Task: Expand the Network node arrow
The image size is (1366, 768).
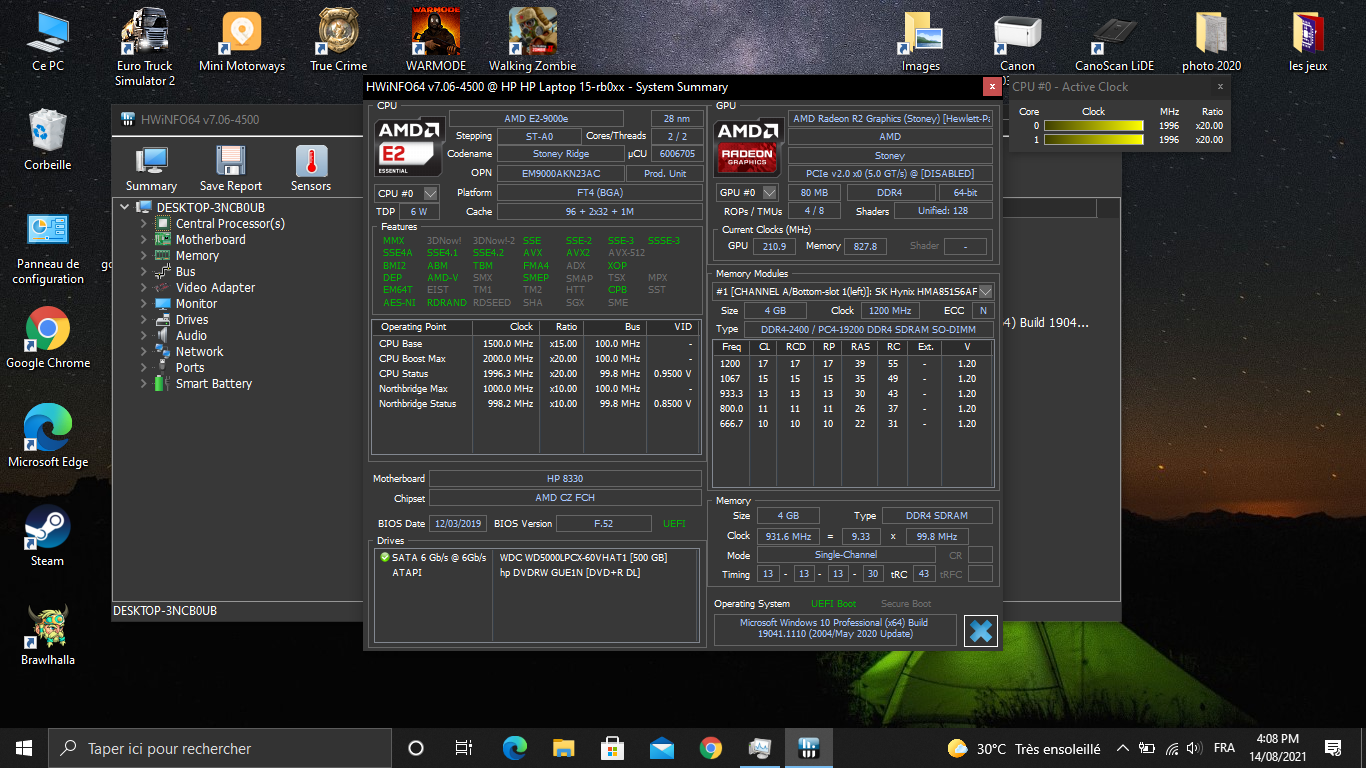Action: point(143,352)
